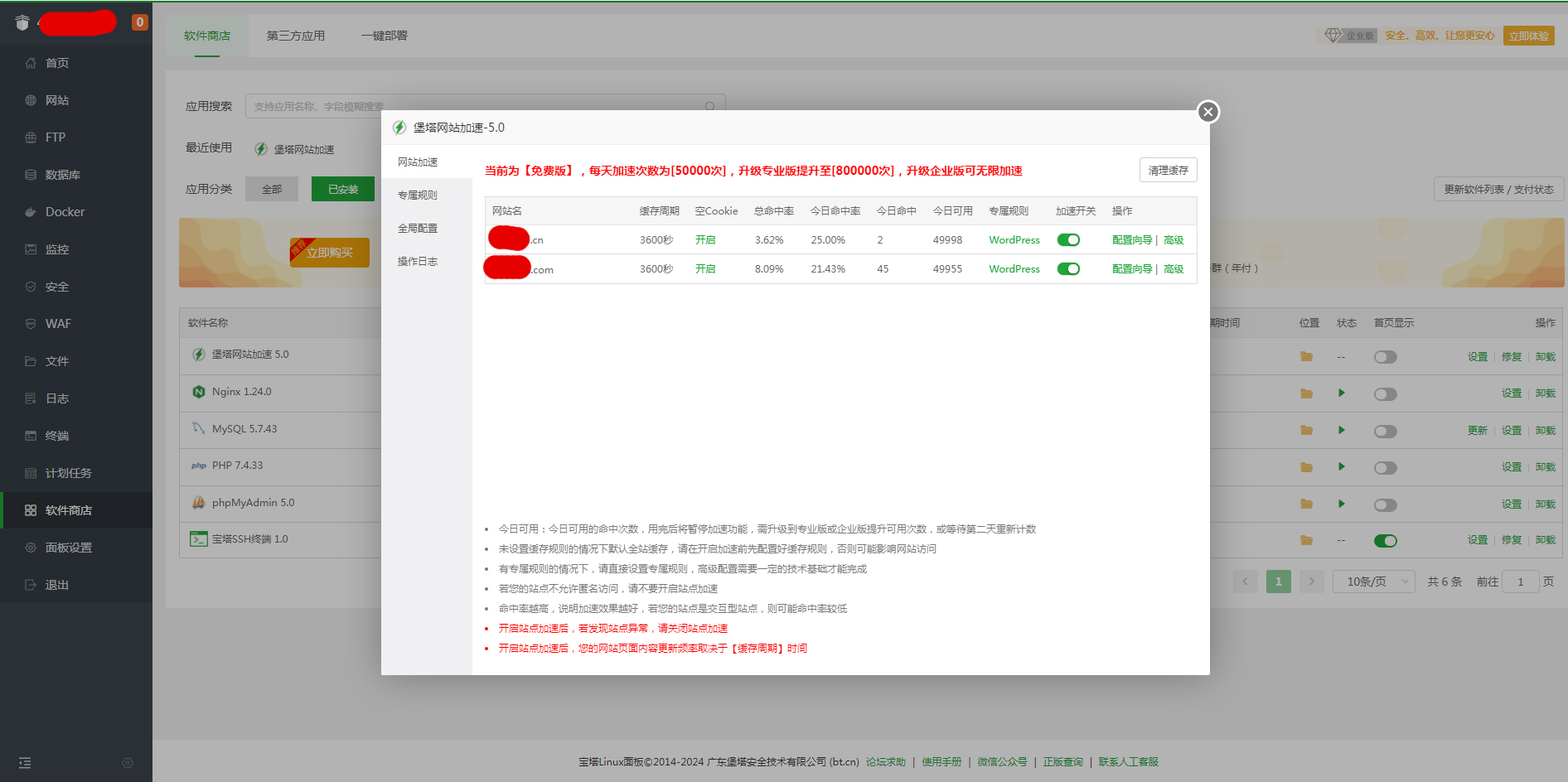Toggle acceleration switch for the .cn site
Viewport: 1568px width, 782px height.
pos(1068,240)
